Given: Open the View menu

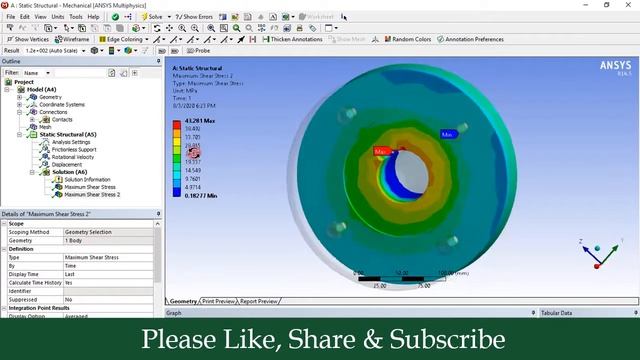Looking at the screenshot, I should [40, 17].
